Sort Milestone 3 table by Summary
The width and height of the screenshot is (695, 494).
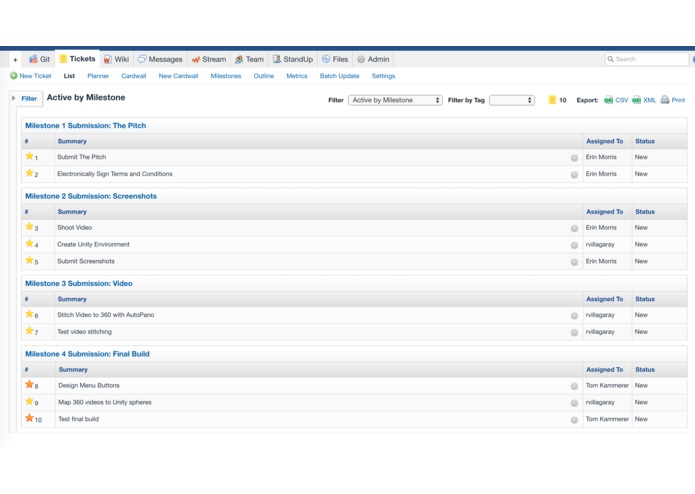72,299
